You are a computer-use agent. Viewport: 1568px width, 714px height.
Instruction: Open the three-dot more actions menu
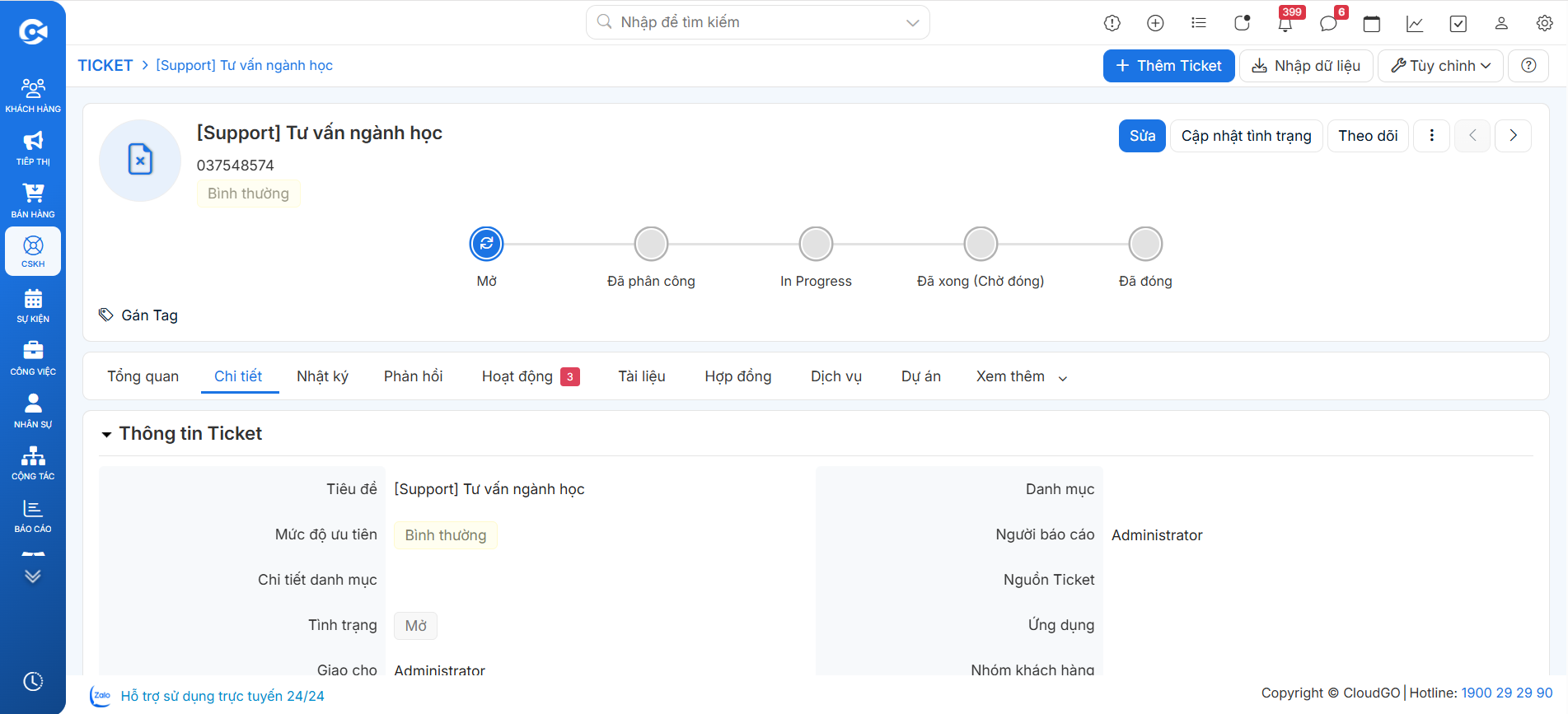[1432, 136]
